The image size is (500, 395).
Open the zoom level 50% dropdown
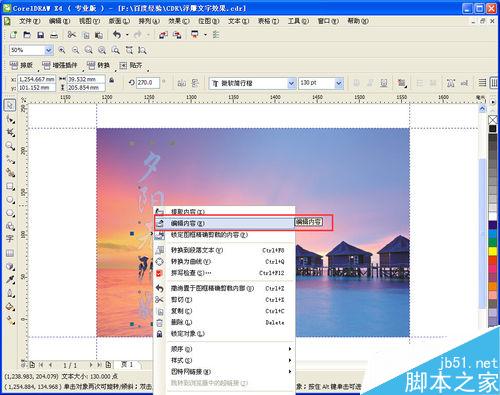point(49,50)
